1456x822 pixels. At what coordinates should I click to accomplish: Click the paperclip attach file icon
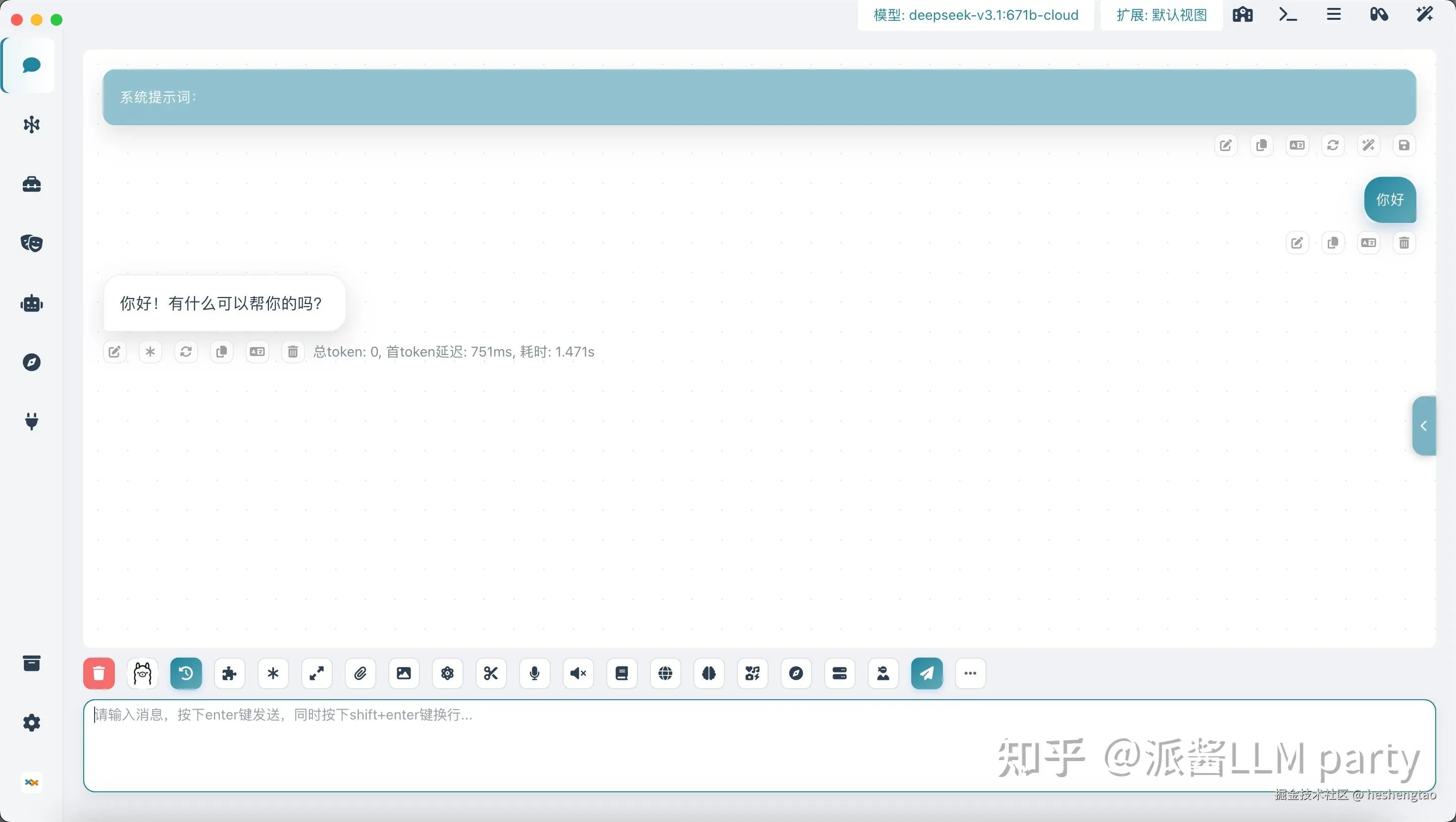point(361,673)
